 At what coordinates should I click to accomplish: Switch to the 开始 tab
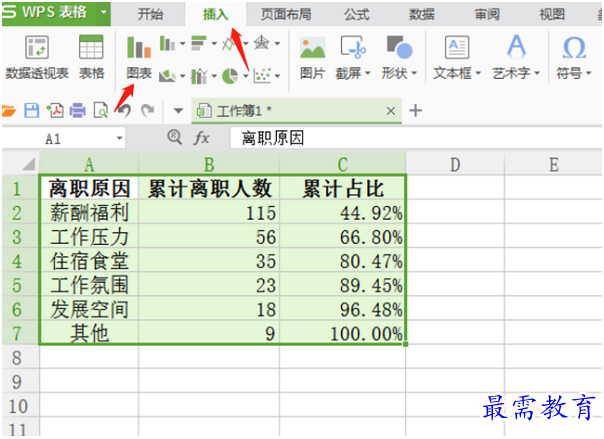pos(150,15)
